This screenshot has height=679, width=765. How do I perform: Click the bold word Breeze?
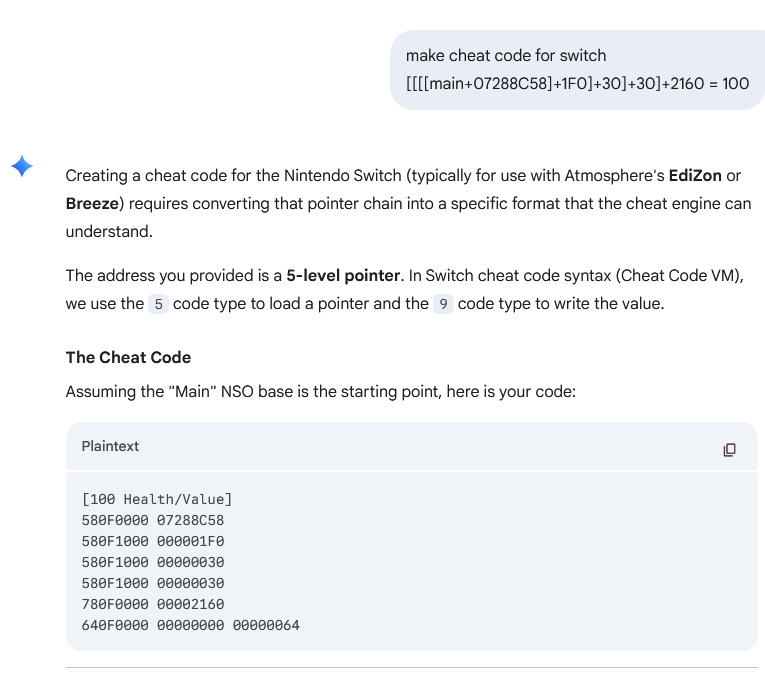coord(92,203)
